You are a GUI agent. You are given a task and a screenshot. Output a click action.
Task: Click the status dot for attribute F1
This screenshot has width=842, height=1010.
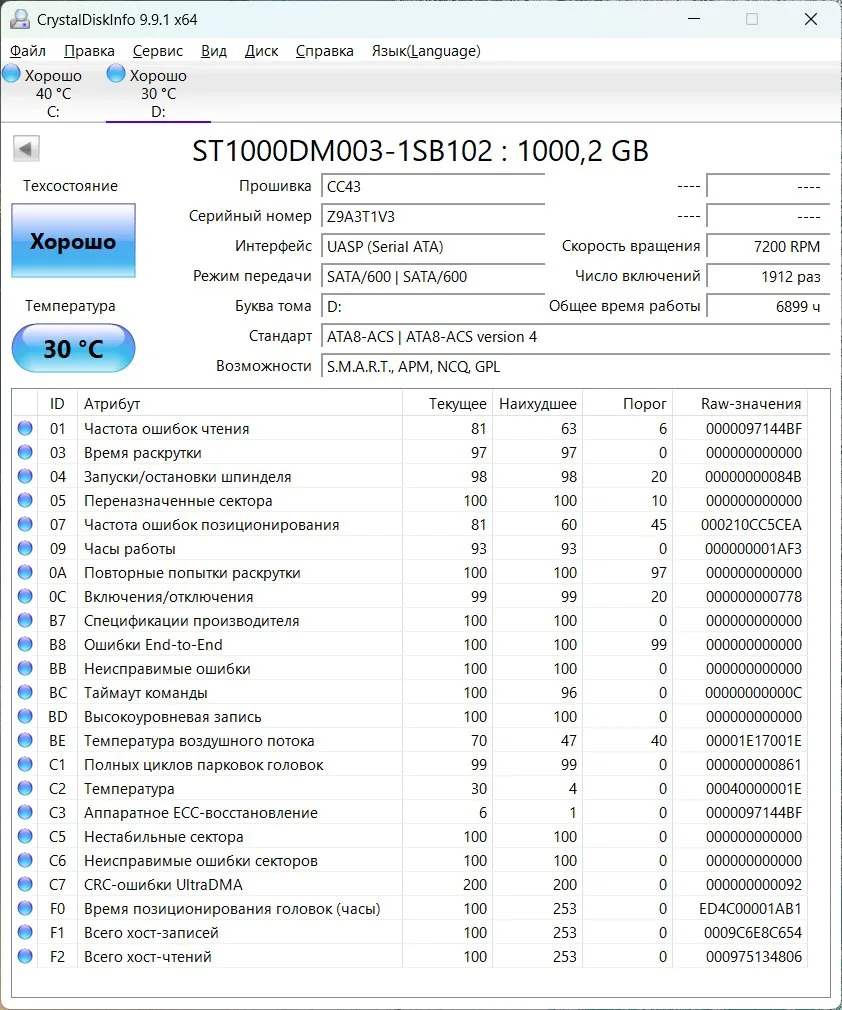25,932
